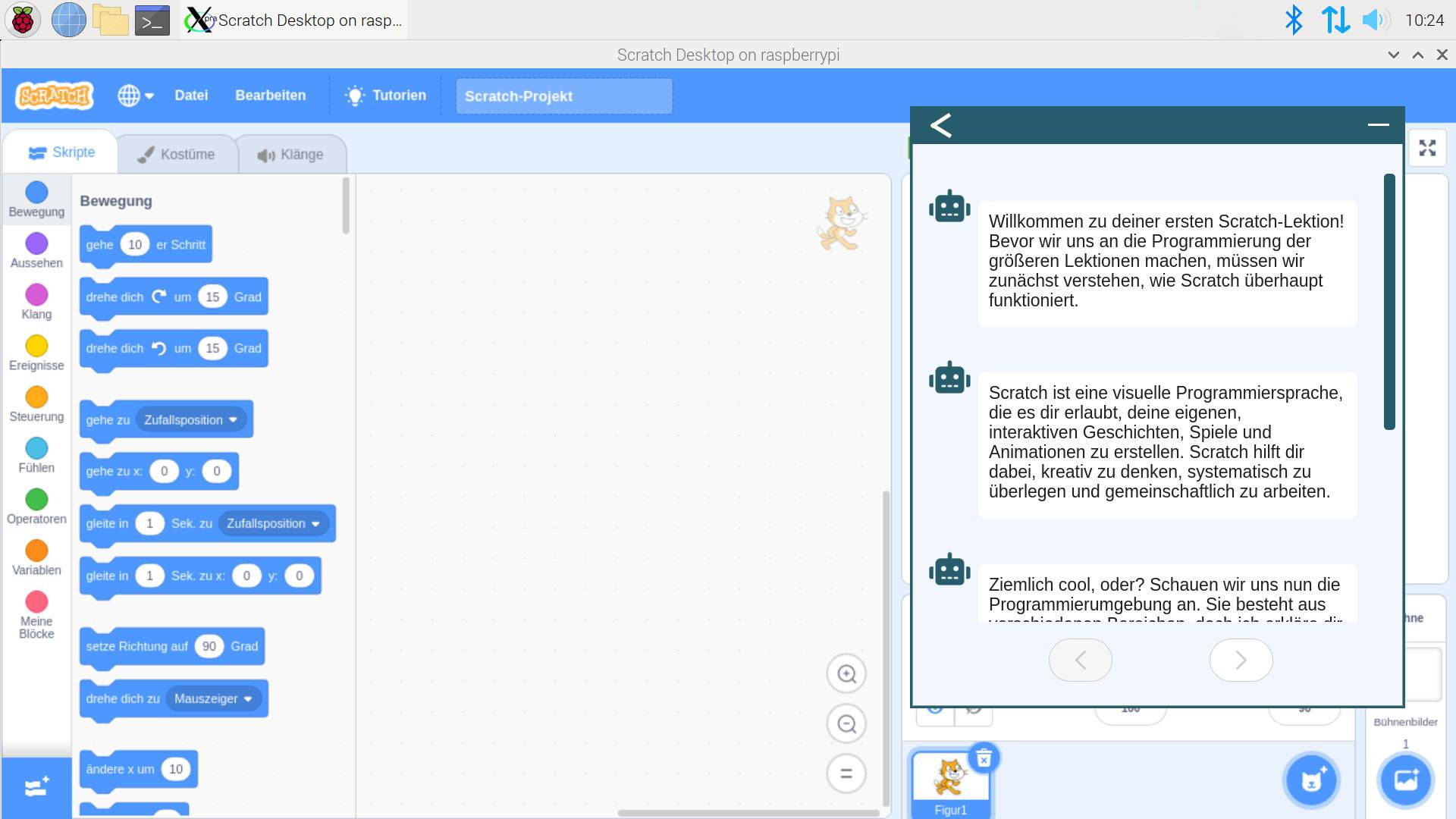This screenshot has width=1456, height=819.
Task: Zoom out of the script workspace
Action: pyautogui.click(x=846, y=724)
